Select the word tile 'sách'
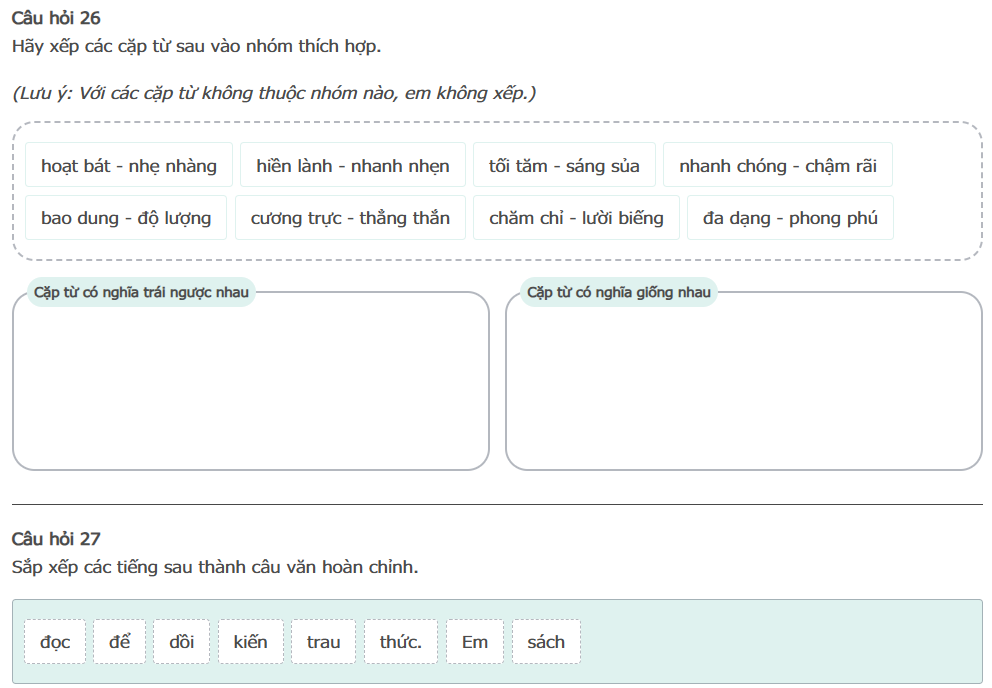Viewport: 992px width, 688px height. pos(546,642)
